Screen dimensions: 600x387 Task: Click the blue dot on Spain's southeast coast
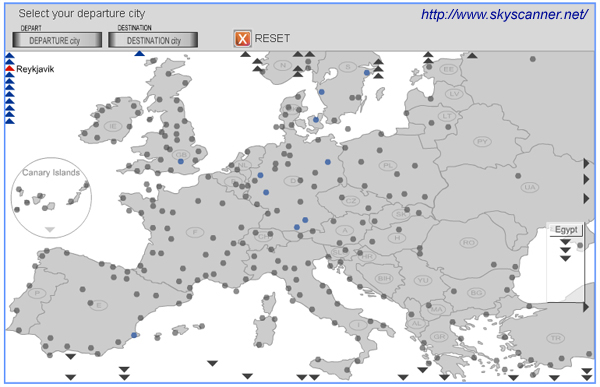[x=134, y=335]
